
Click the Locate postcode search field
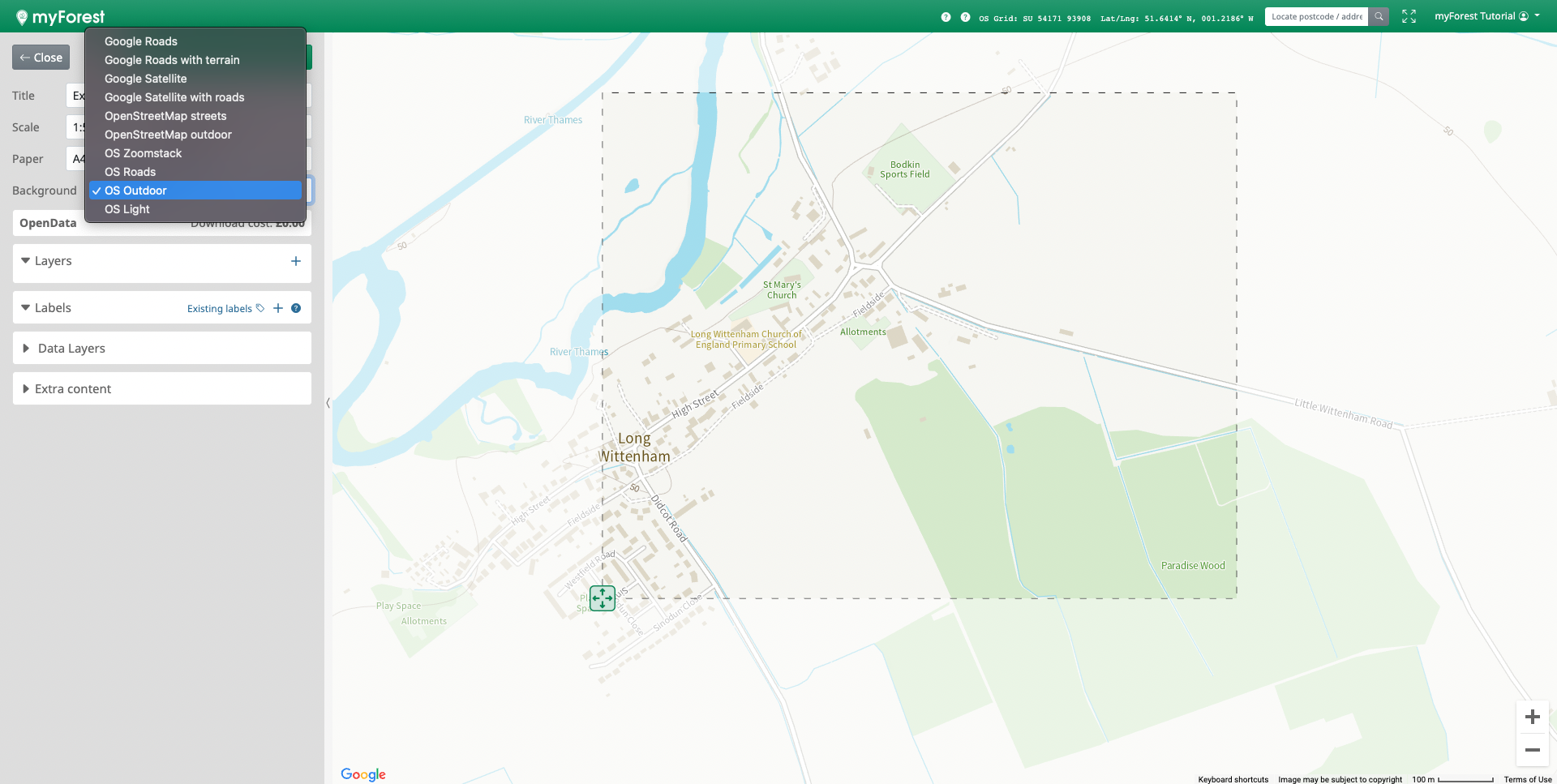[1316, 16]
